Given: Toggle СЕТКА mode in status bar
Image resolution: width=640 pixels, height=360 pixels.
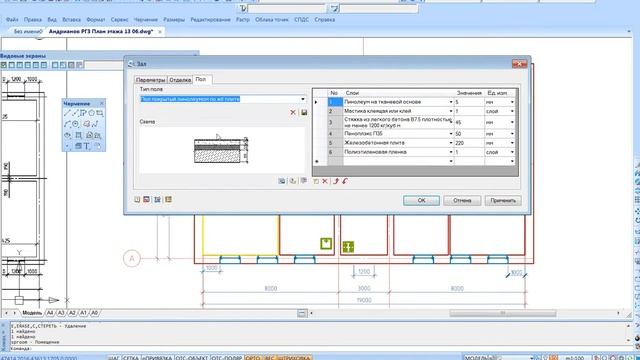Looking at the screenshot, I should tap(131, 358).
